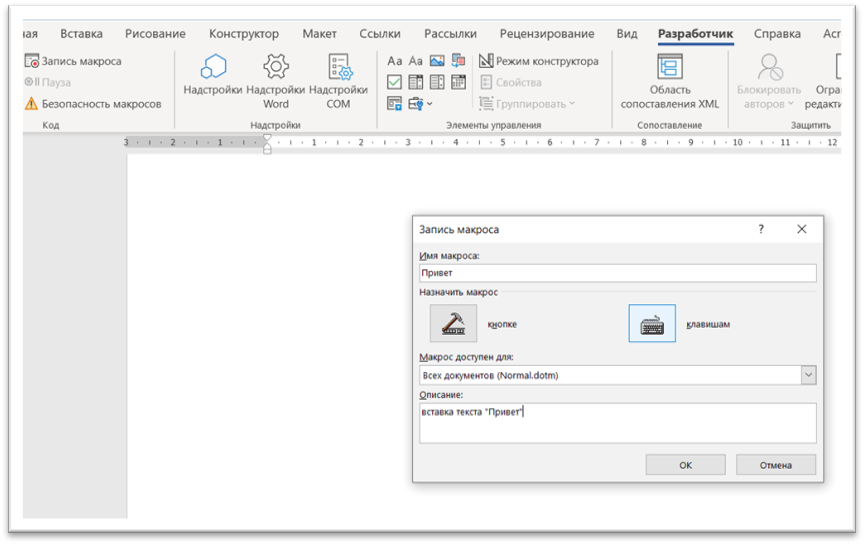The image size is (865, 545).
Task: Insert rich text content control (first Aa)
Action: [x=394, y=61]
